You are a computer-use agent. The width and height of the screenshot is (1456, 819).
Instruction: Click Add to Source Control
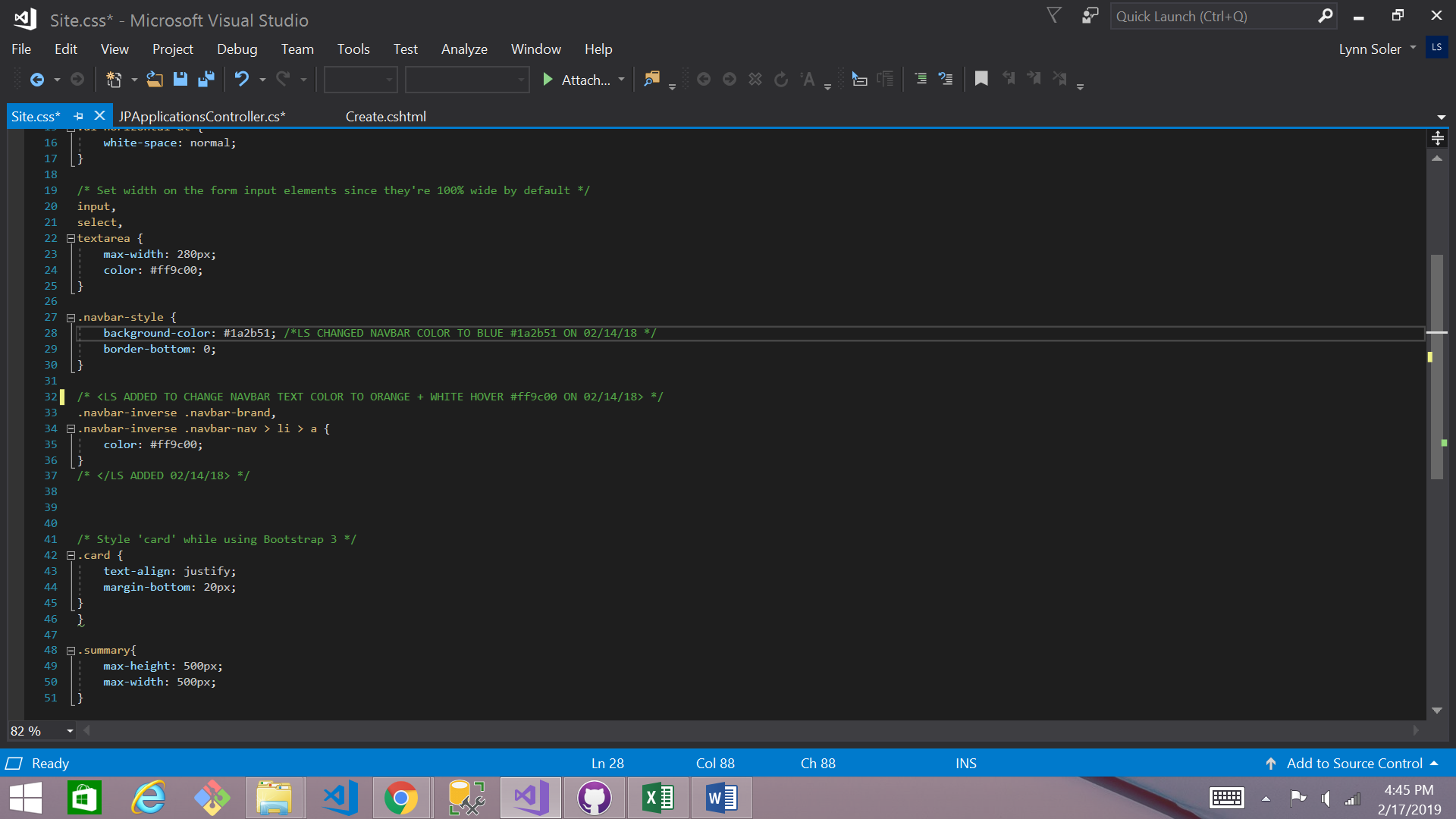[1354, 764]
